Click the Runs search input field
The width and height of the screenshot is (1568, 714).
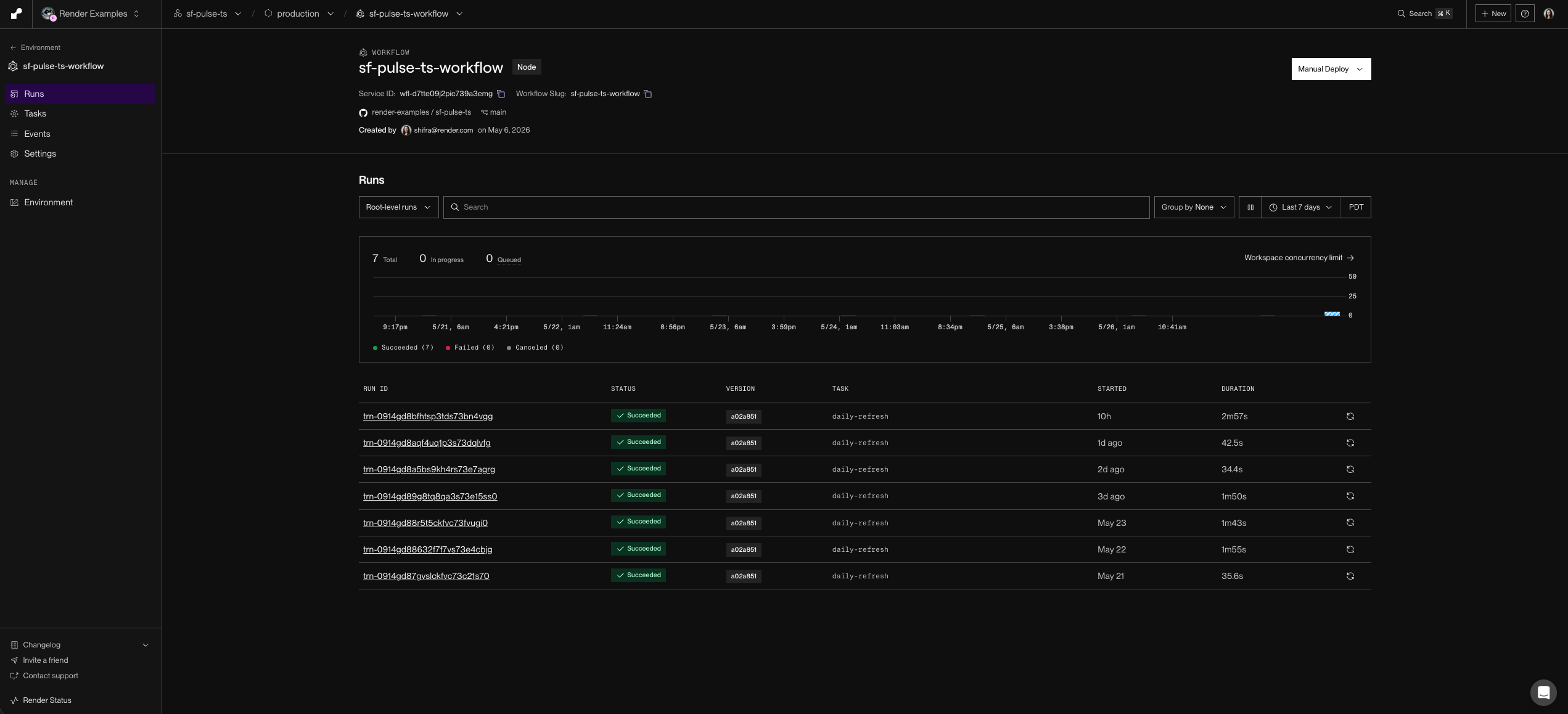click(797, 207)
